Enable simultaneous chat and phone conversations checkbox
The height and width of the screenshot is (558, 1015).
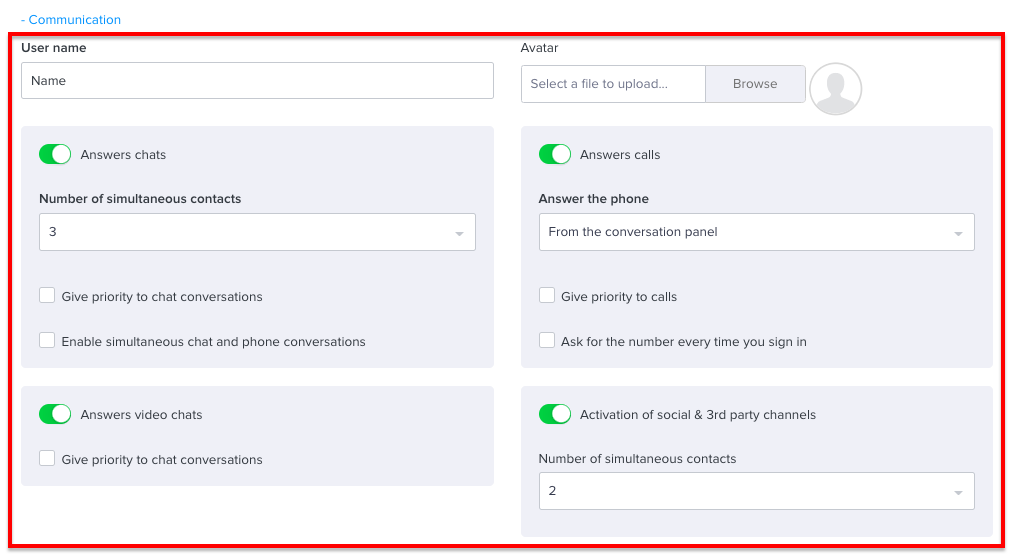pyautogui.click(x=47, y=341)
